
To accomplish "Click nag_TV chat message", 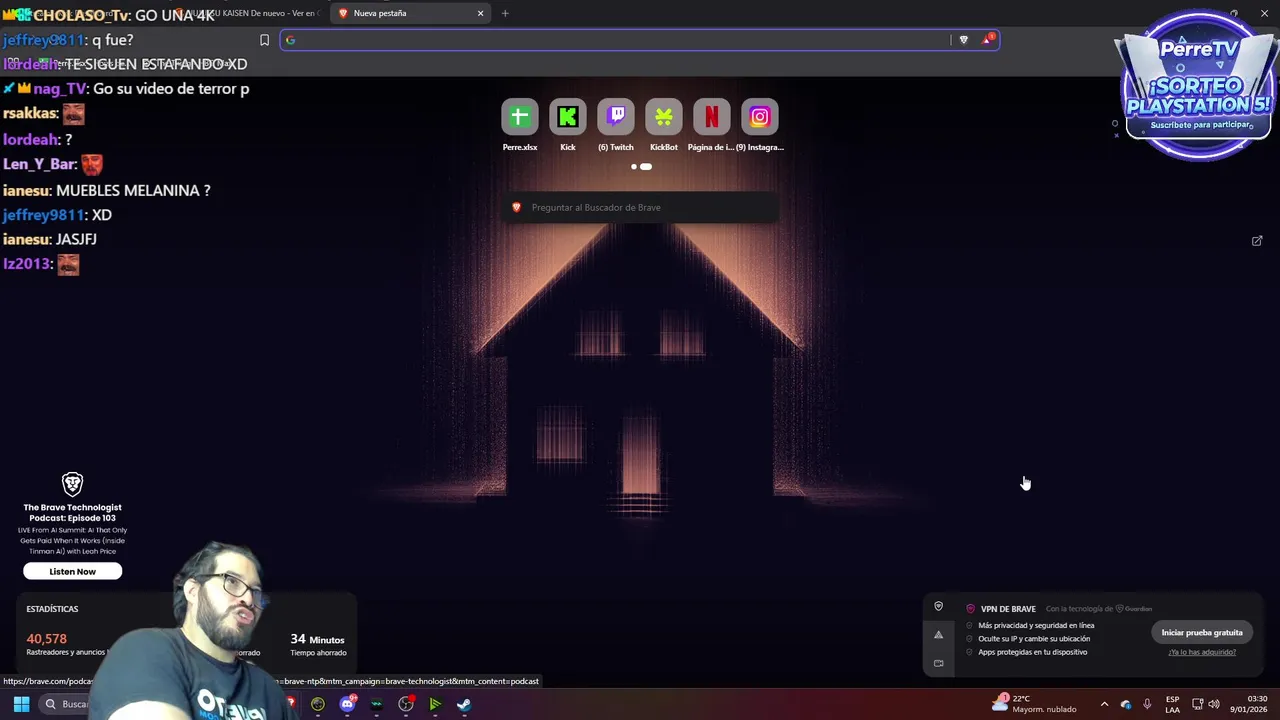I will click(126, 89).
